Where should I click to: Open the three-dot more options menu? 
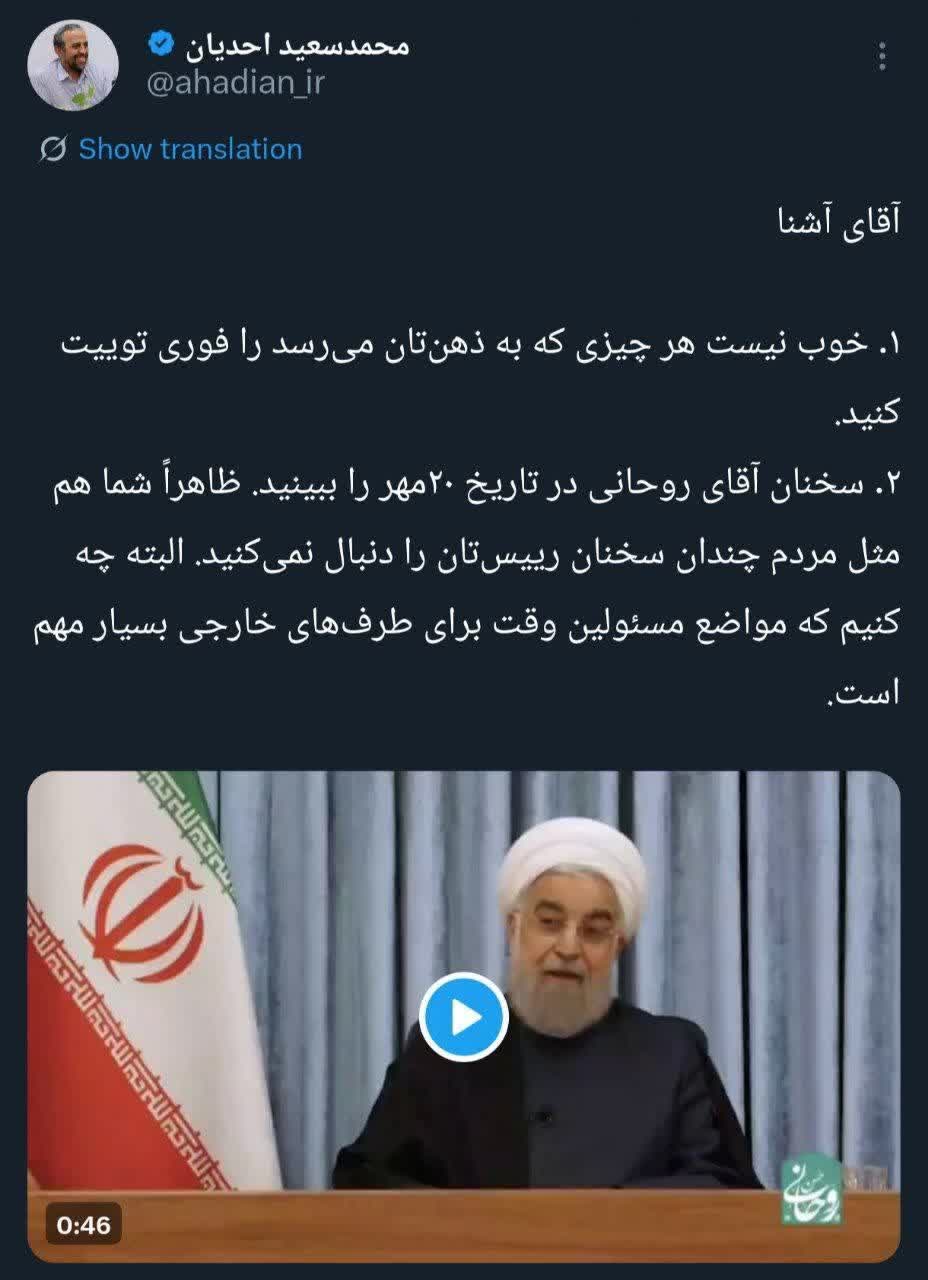coord(883,57)
